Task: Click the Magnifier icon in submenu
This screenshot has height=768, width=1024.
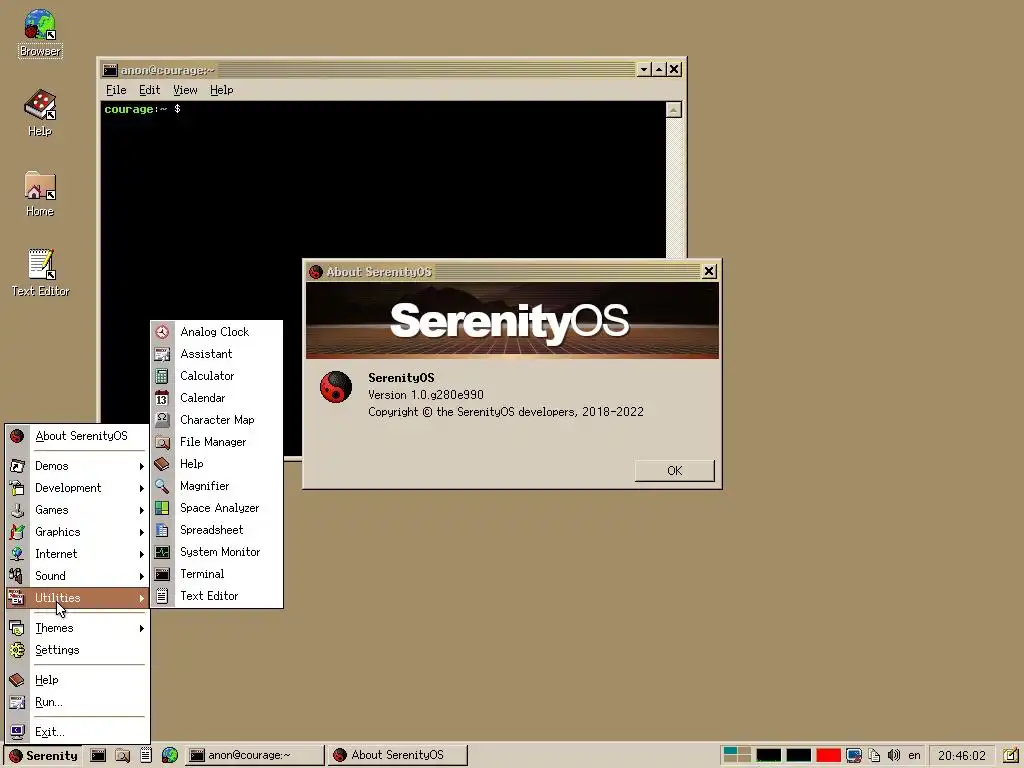Action: [162, 486]
